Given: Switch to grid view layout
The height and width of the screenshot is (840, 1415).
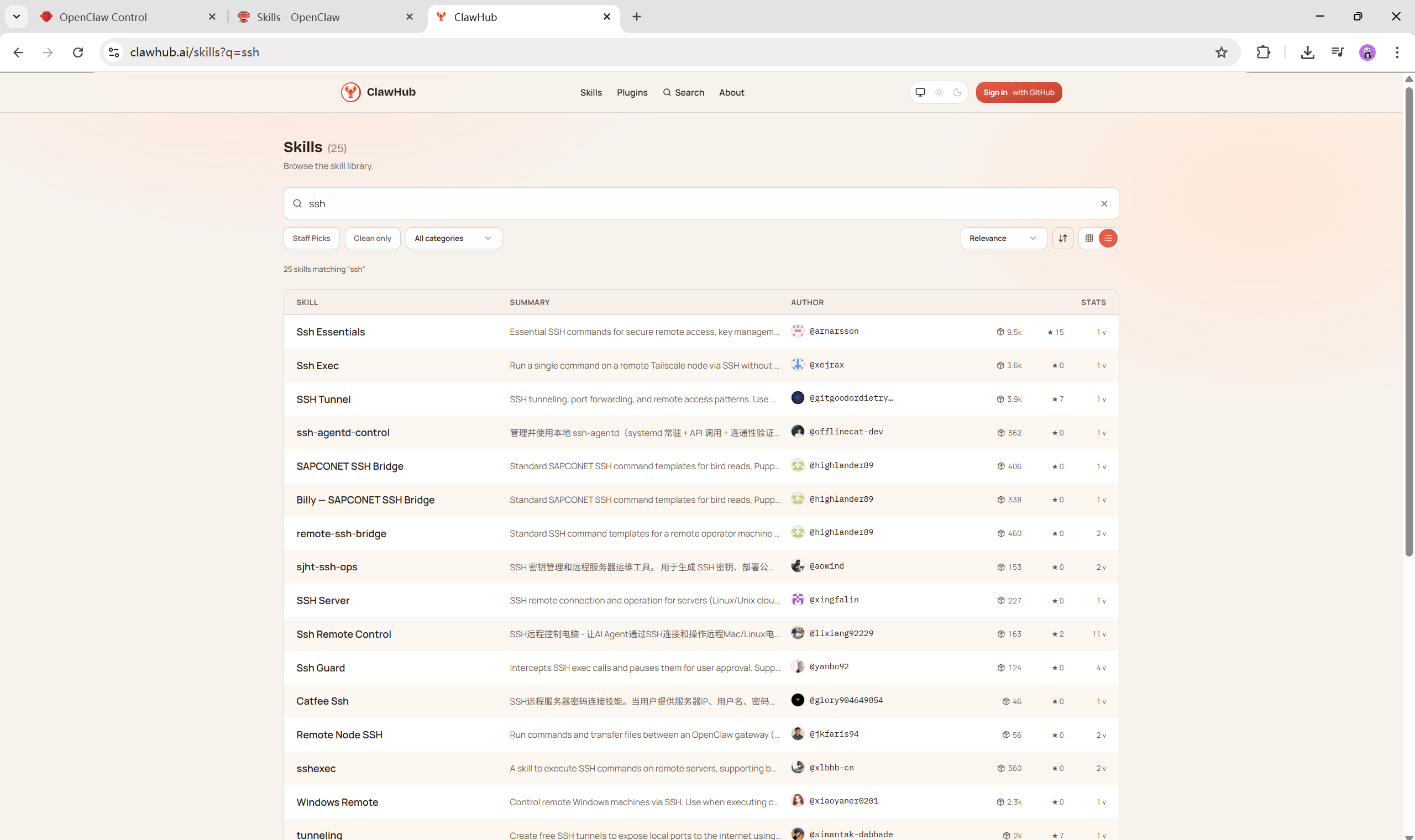Looking at the screenshot, I should [1089, 238].
